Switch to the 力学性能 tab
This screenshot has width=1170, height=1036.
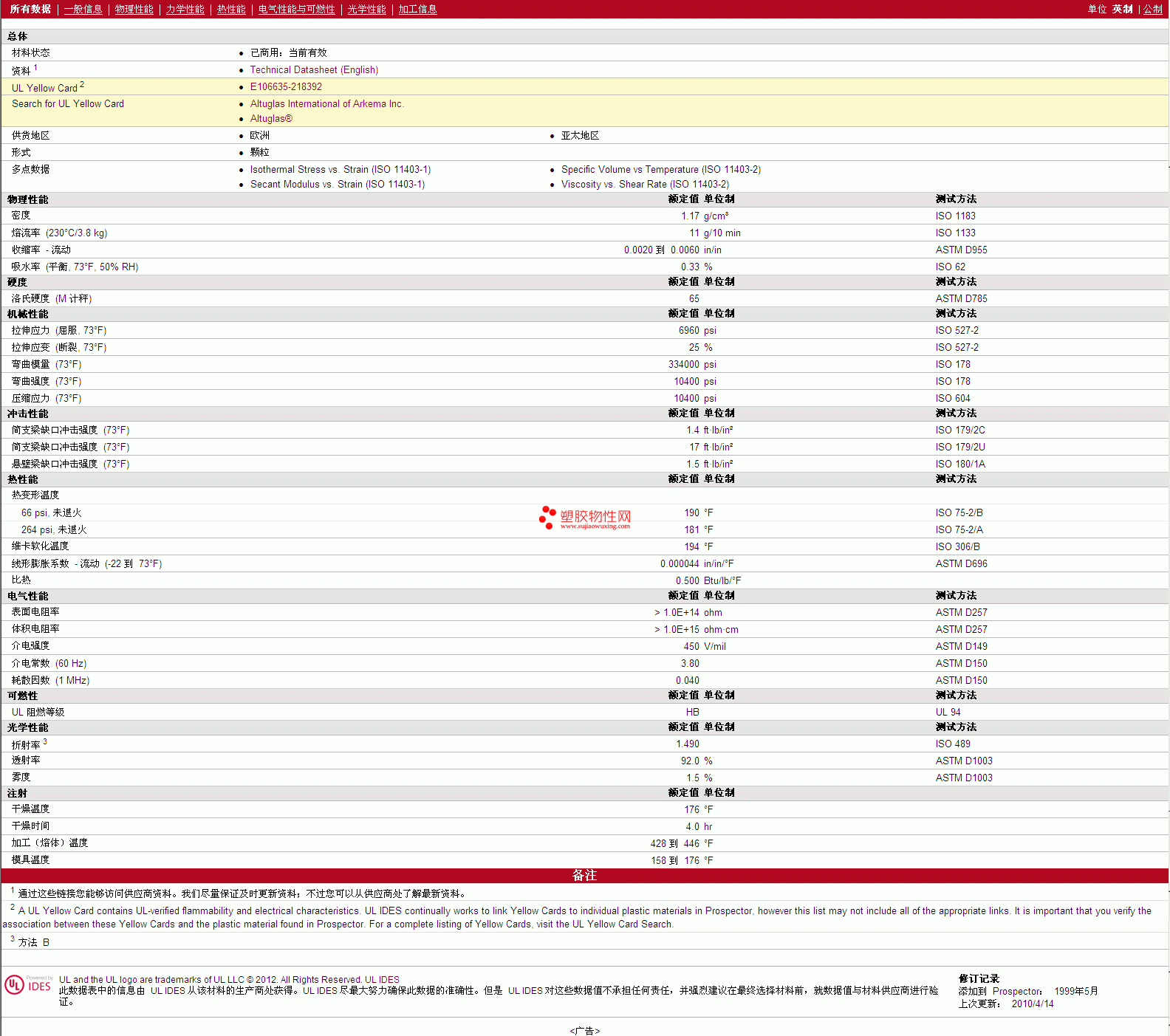point(185,9)
